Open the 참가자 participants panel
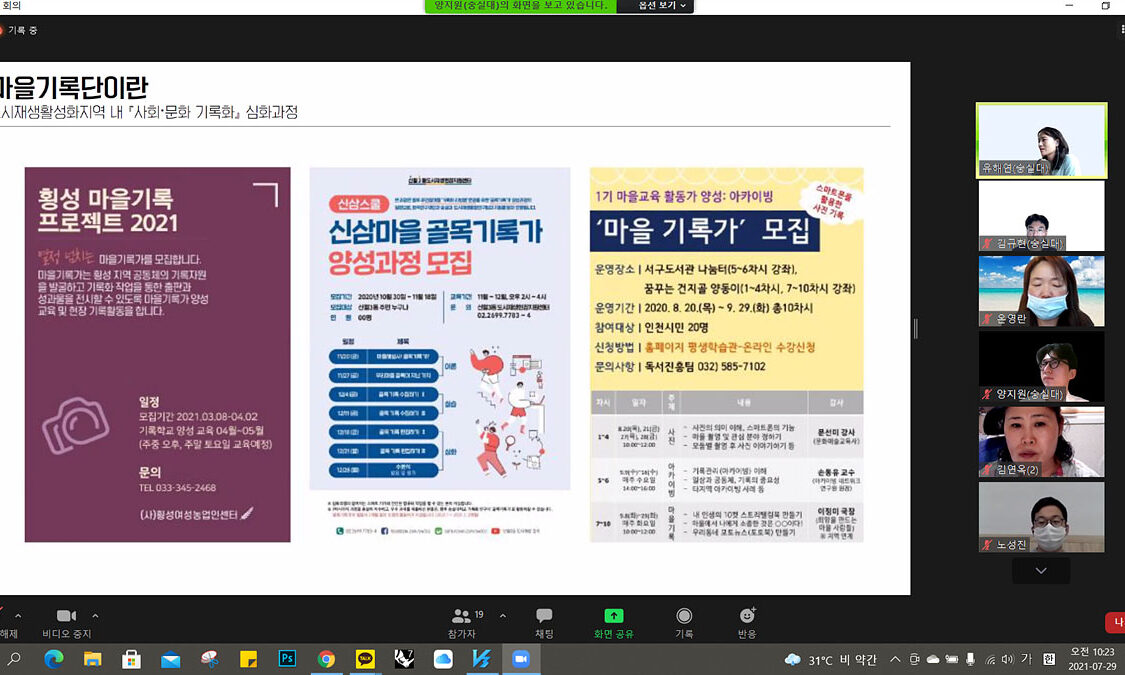The width and height of the screenshot is (1125, 675). pyautogui.click(x=461, y=622)
